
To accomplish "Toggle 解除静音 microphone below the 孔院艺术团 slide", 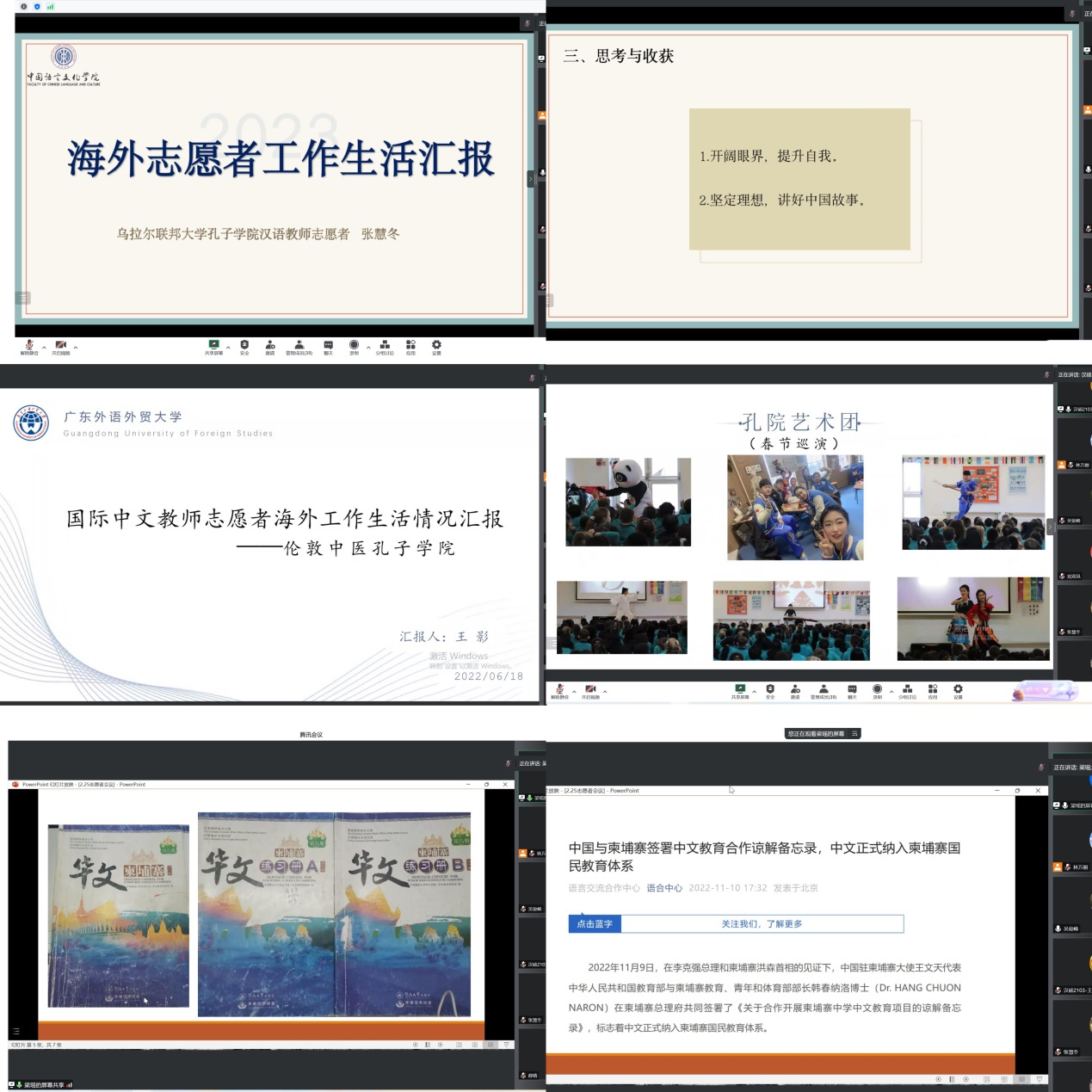I will pos(559,690).
